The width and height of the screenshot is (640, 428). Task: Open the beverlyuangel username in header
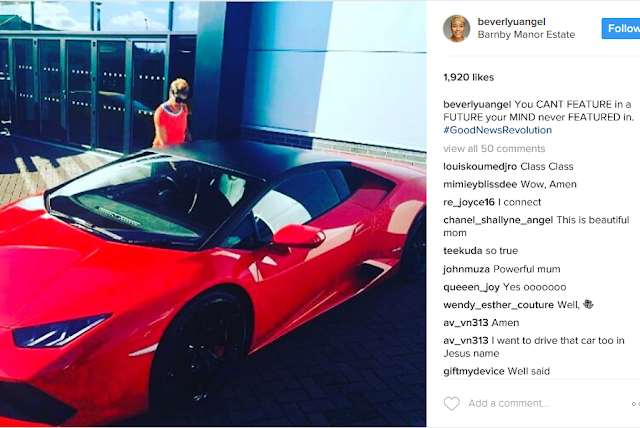tap(511, 22)
